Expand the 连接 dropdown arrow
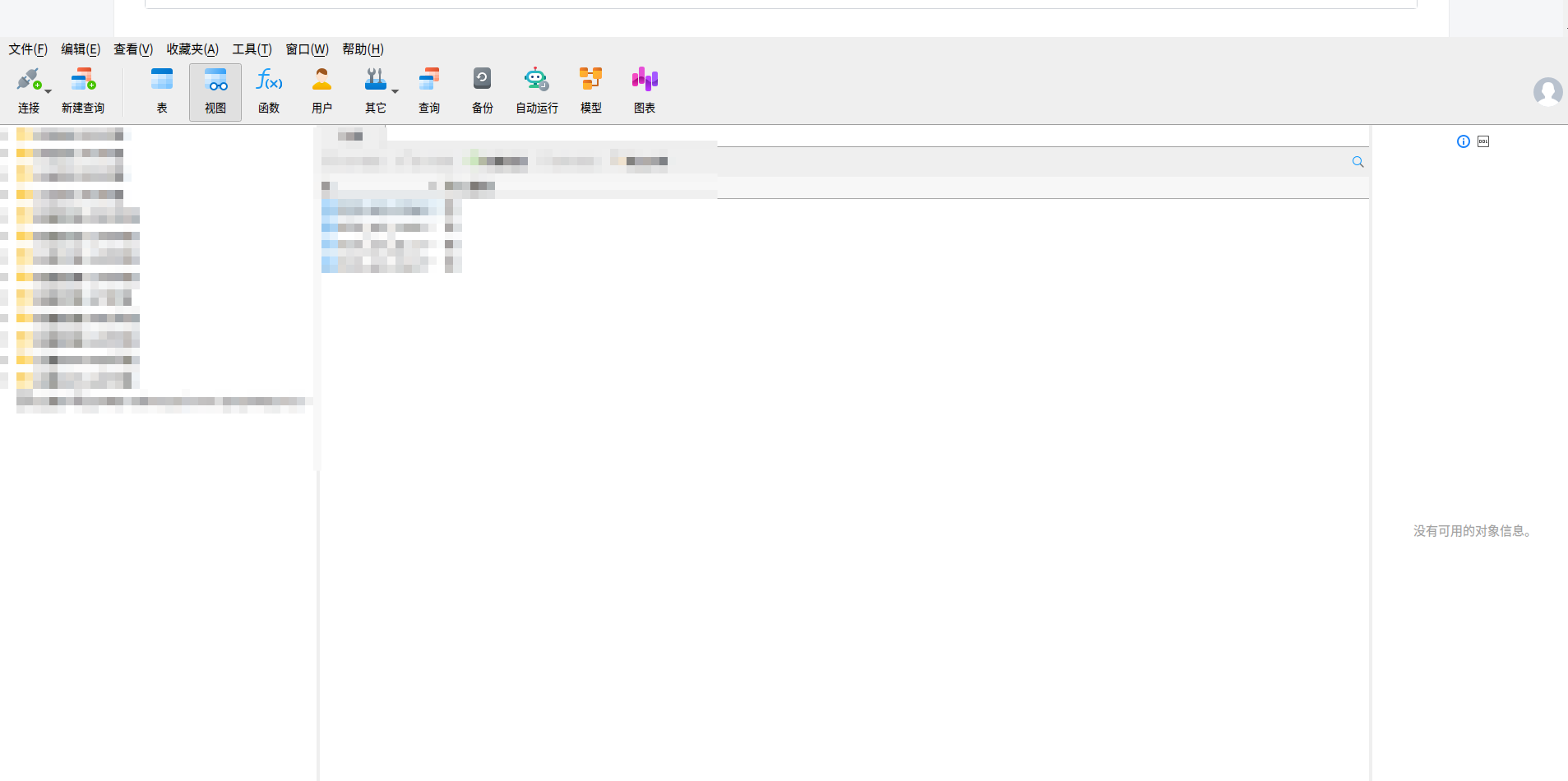1568x781 pixels. click(x=48, y=91)
